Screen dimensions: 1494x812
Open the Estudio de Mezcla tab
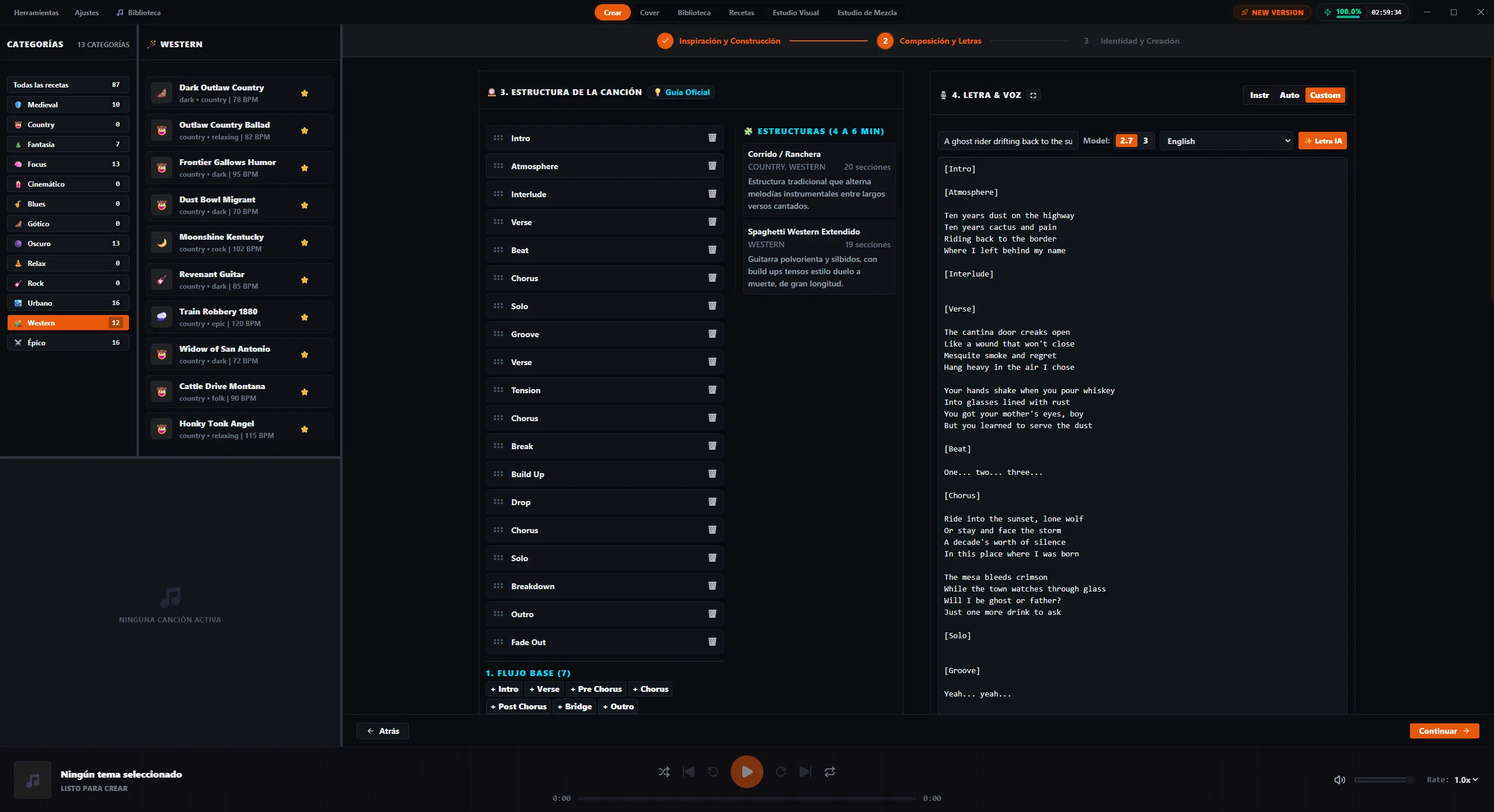click(x=867, y=12)
